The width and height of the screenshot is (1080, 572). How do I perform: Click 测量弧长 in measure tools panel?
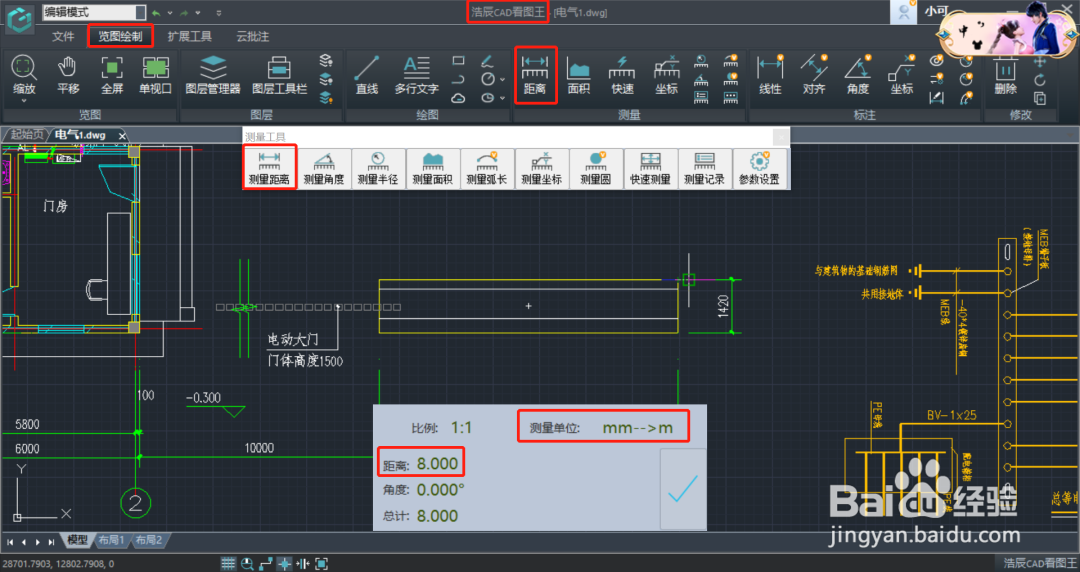487,169
